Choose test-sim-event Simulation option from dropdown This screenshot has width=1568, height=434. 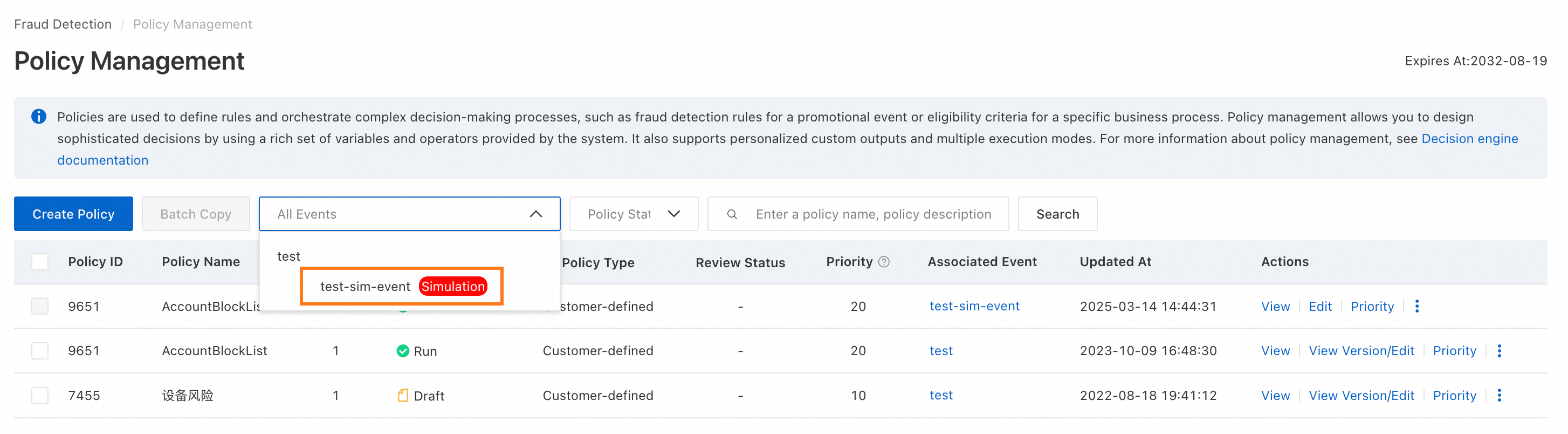tap(402, 287)
